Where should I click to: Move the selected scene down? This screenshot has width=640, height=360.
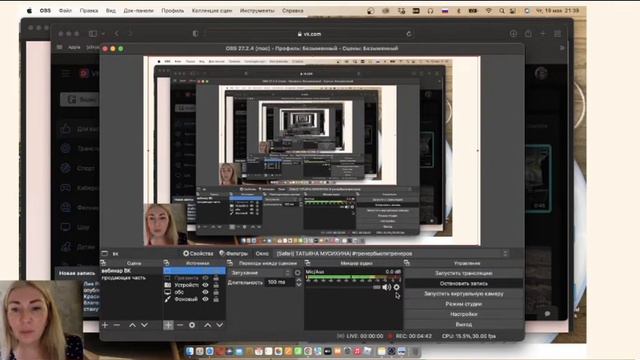pyautogui.click(x=144, y=325)
